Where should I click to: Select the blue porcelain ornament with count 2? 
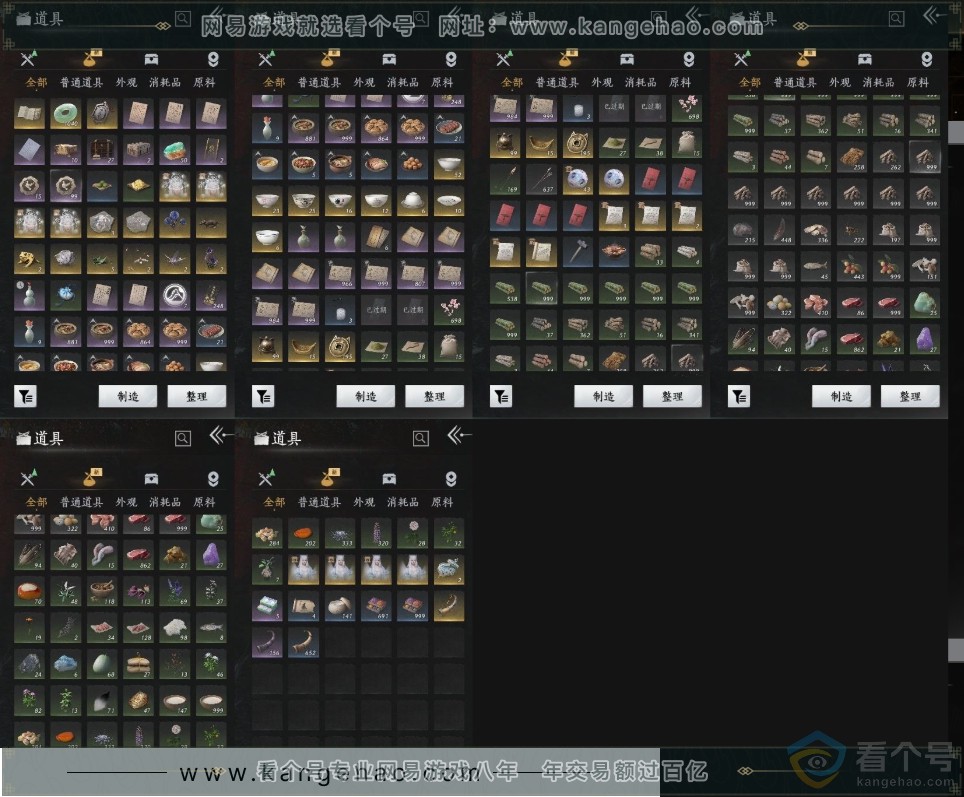(448, 569)
